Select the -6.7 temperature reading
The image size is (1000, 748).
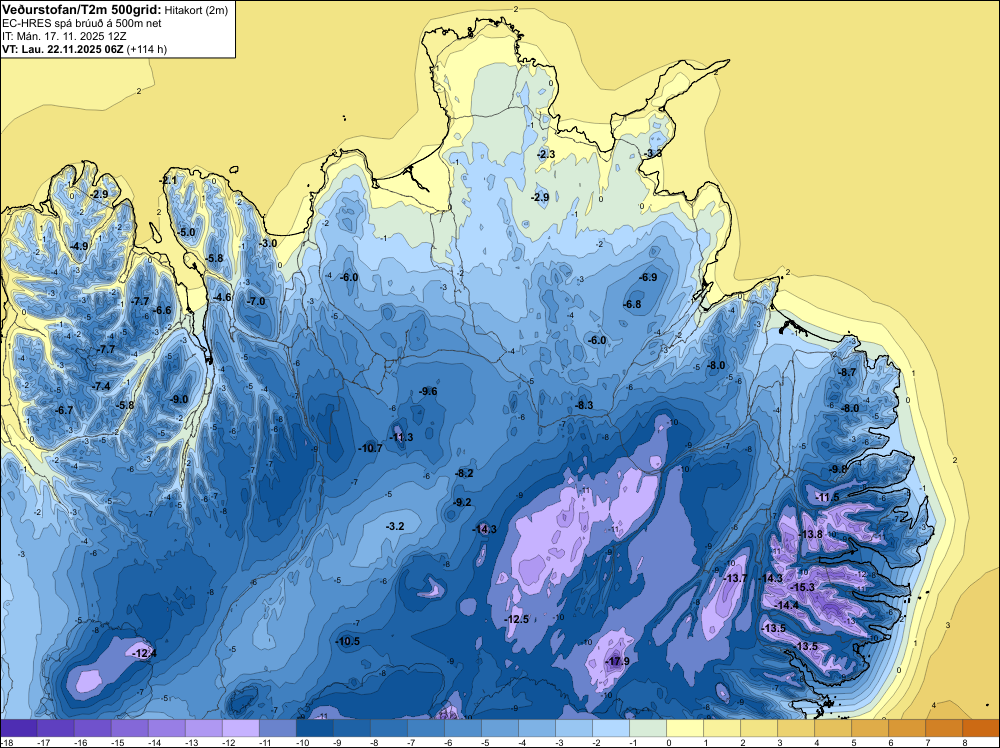pyautogui.click(x=64, y=410)
